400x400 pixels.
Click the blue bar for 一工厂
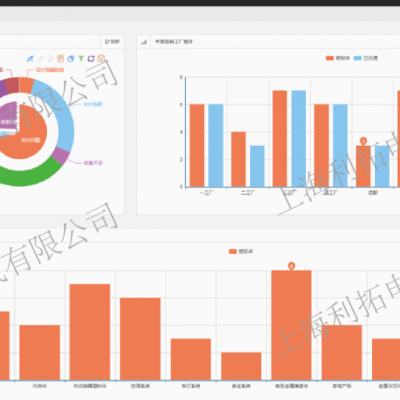pyautogui.click(x=216, y=146)
